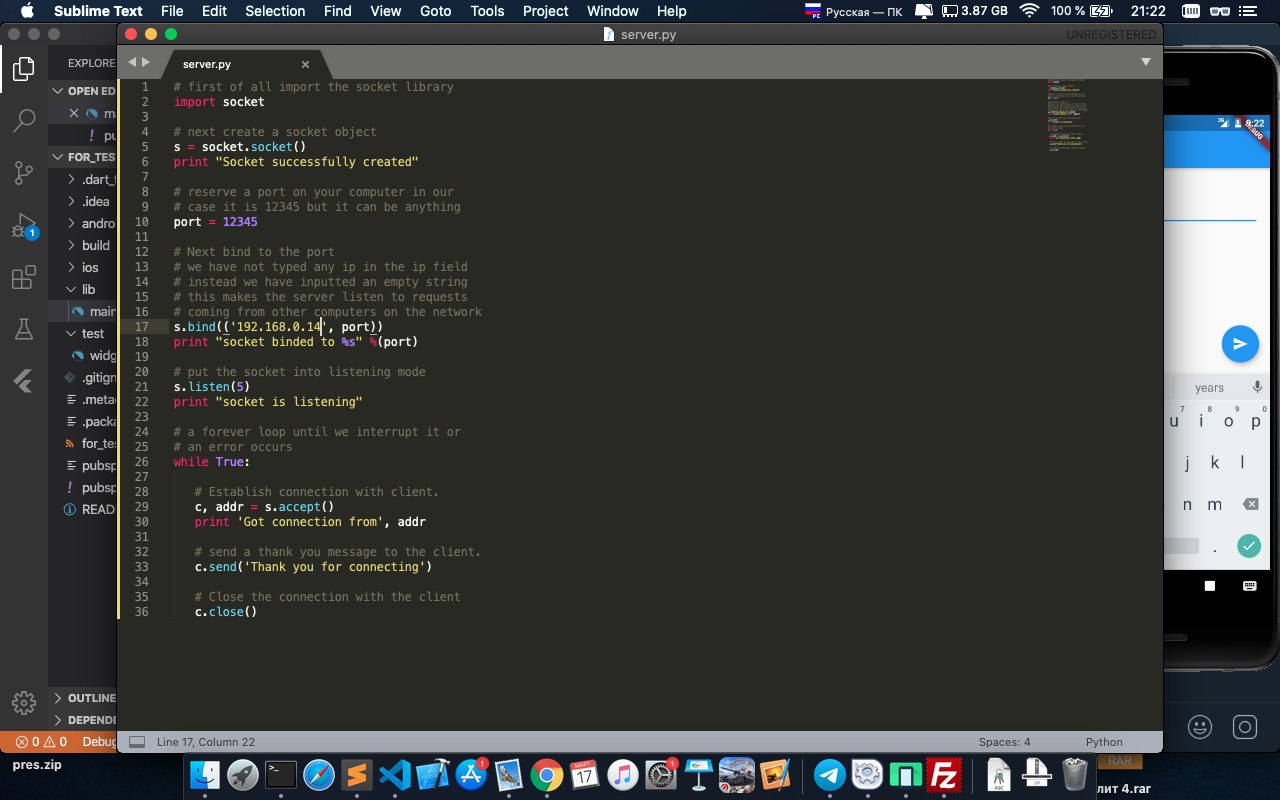Screen dimensions: 1280x800
Task: Open Google Chrome from the Dock
Action: pos(546,775)
